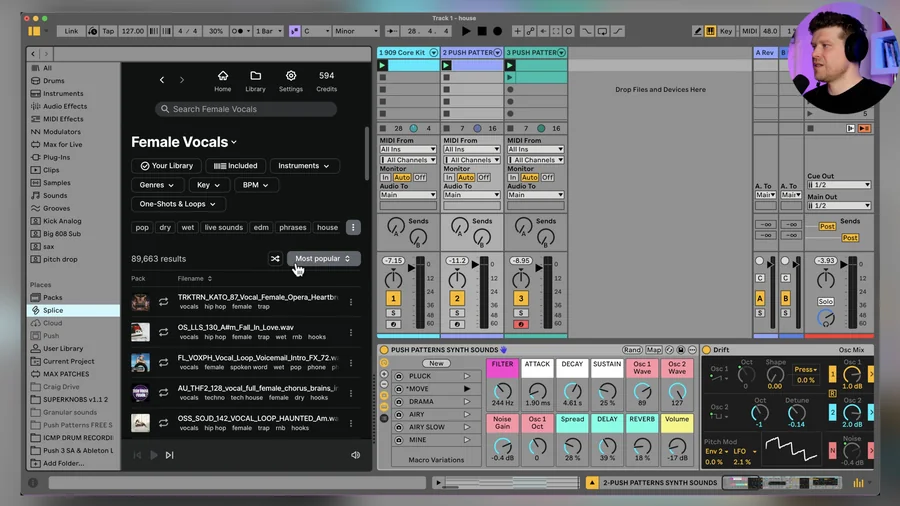
Task: Open the Instruments filter dropdown
Action: (304, 166)
